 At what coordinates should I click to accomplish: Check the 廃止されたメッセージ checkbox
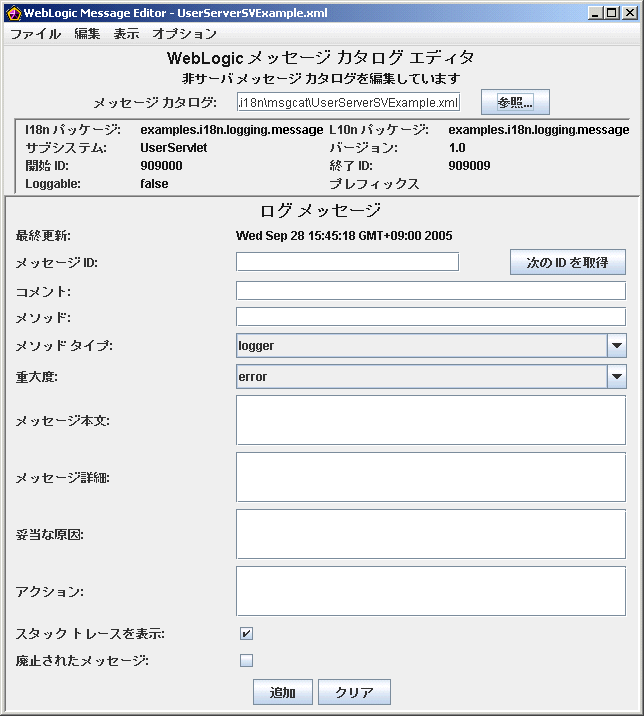click(x=247, y=660)
